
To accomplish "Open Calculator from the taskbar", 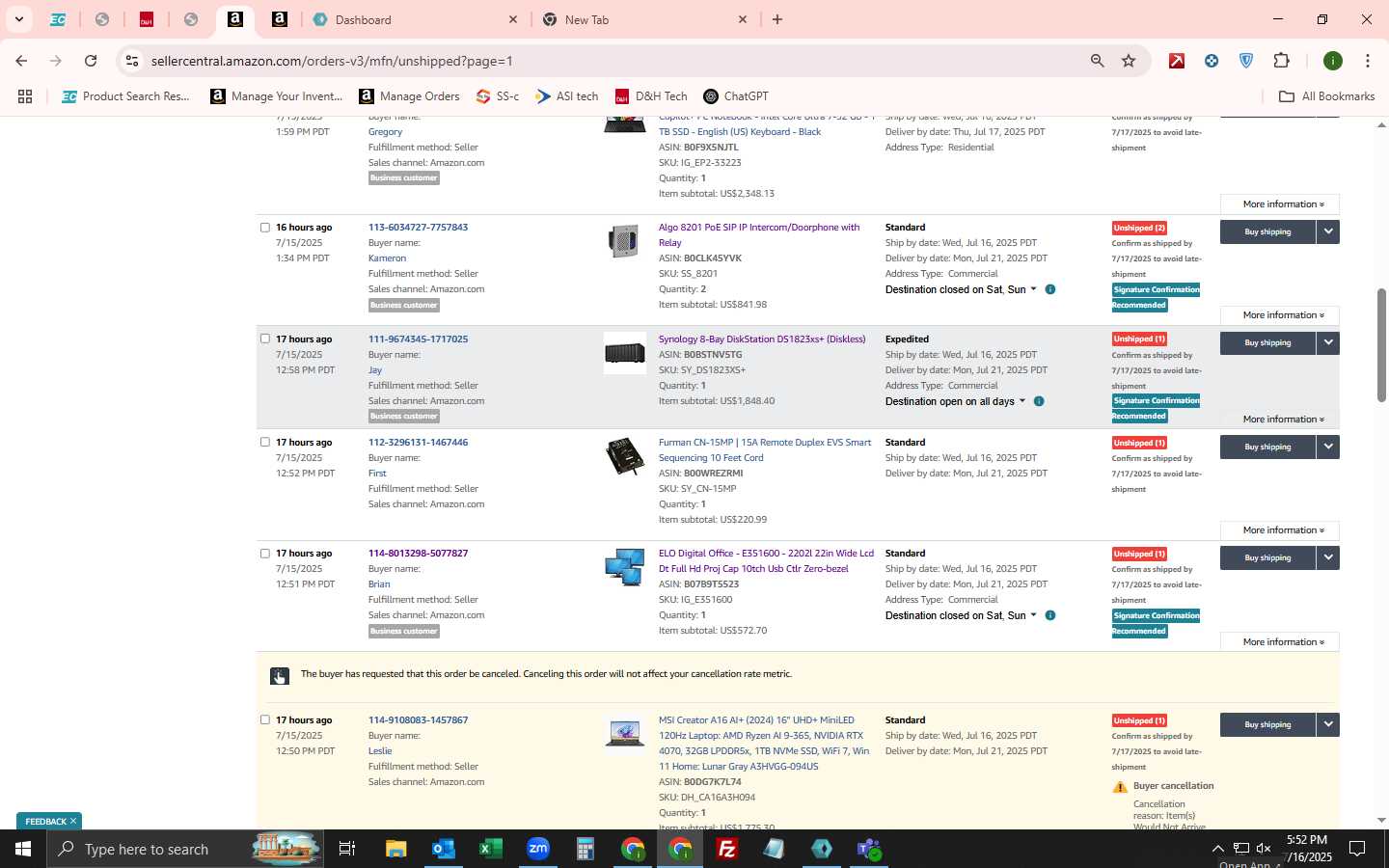I will [x=586, y=849].
